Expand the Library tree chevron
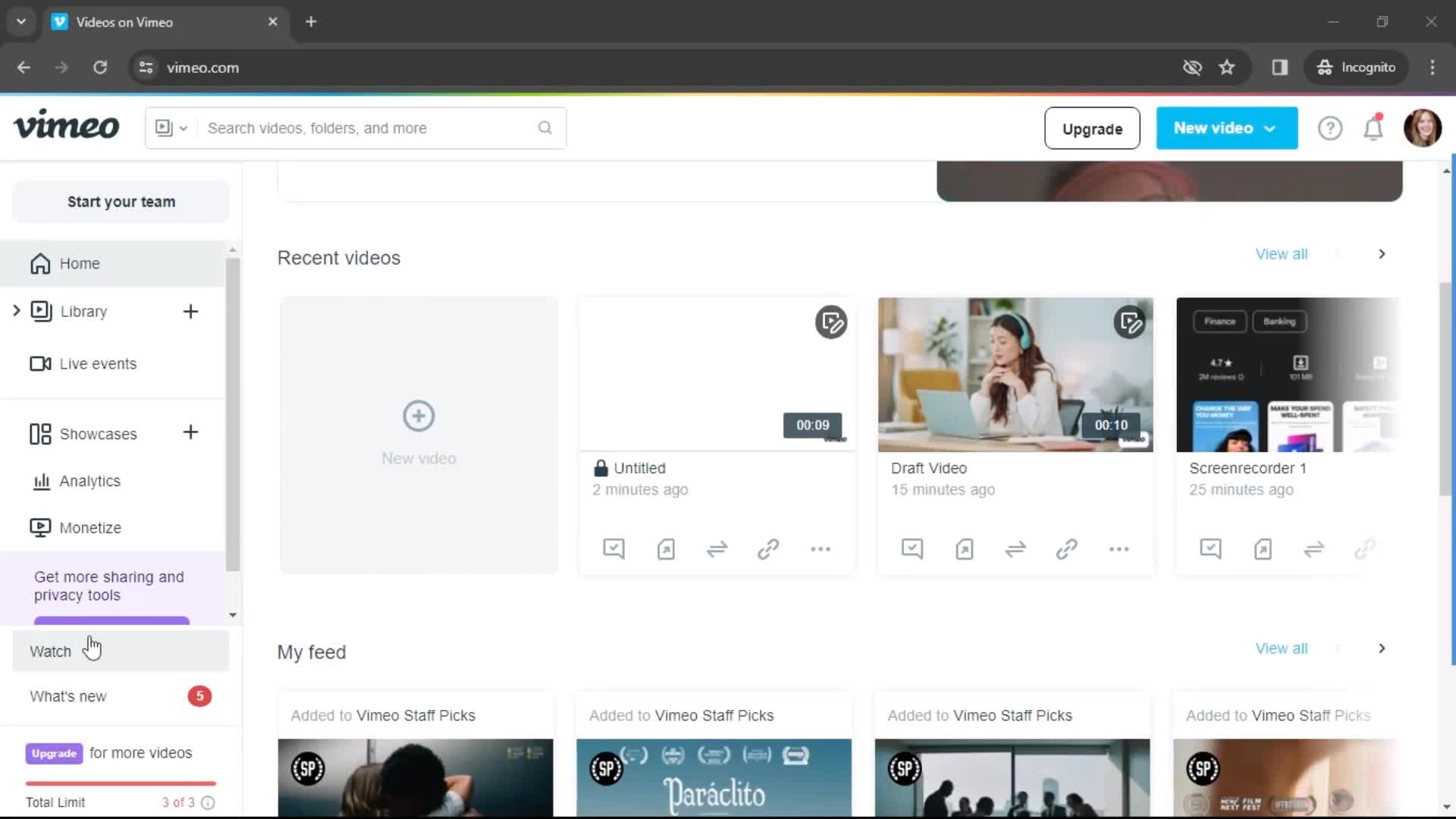The height and width of the screenshot is (819, 1456). 16,311
